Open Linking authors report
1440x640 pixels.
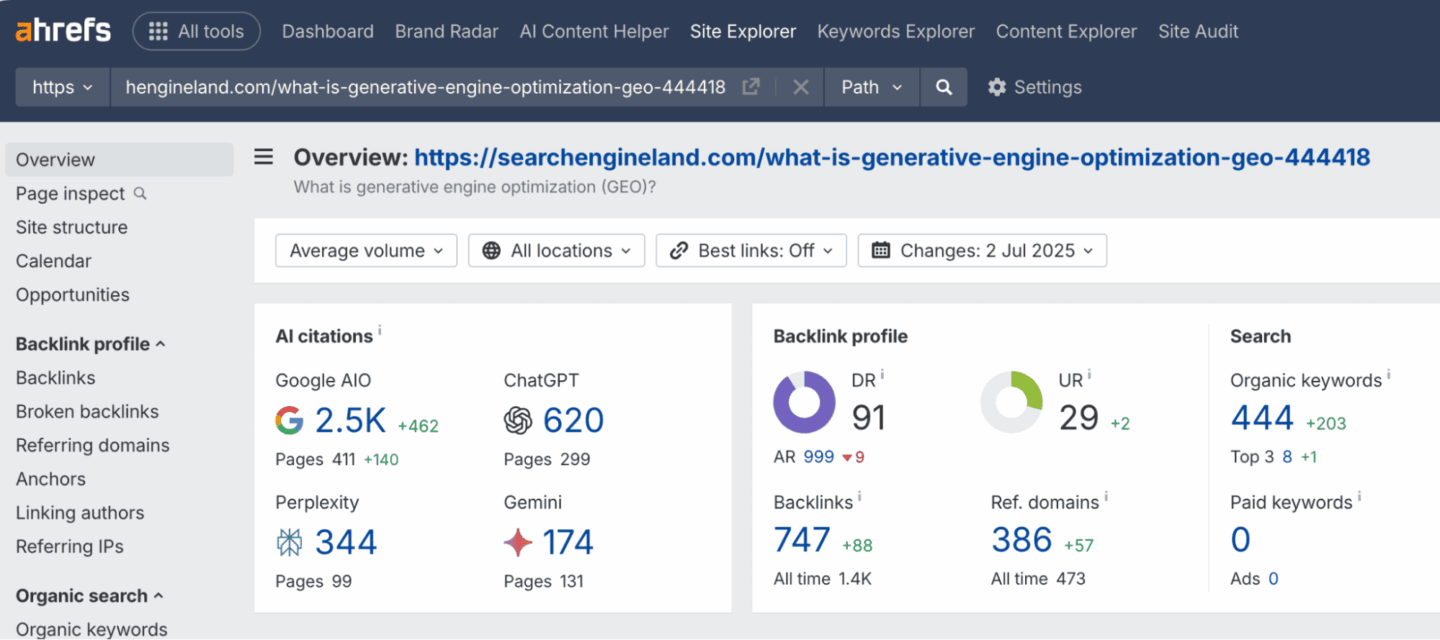coord(80,513)
